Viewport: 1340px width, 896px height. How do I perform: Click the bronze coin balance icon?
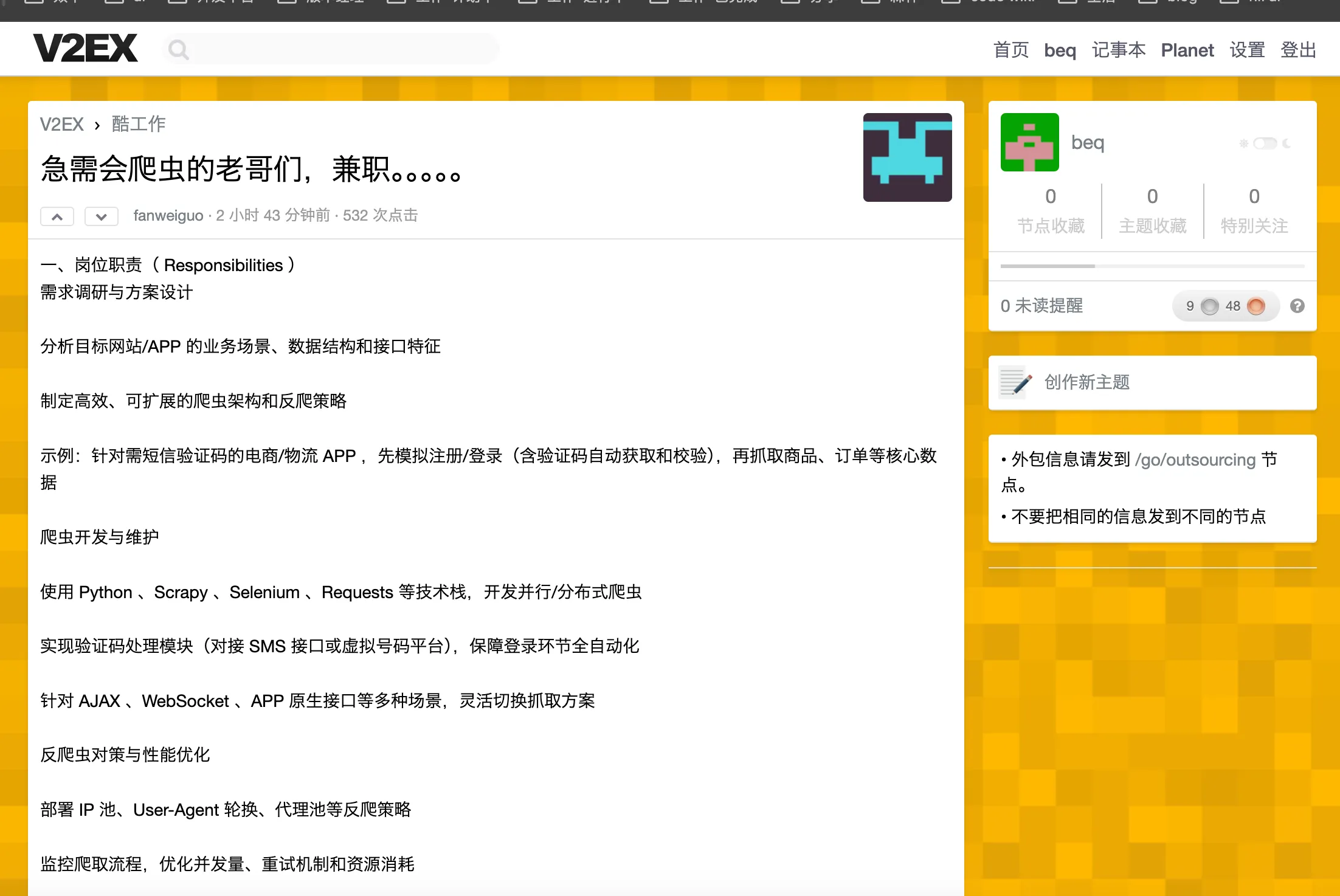click(x=1256, y=306)
